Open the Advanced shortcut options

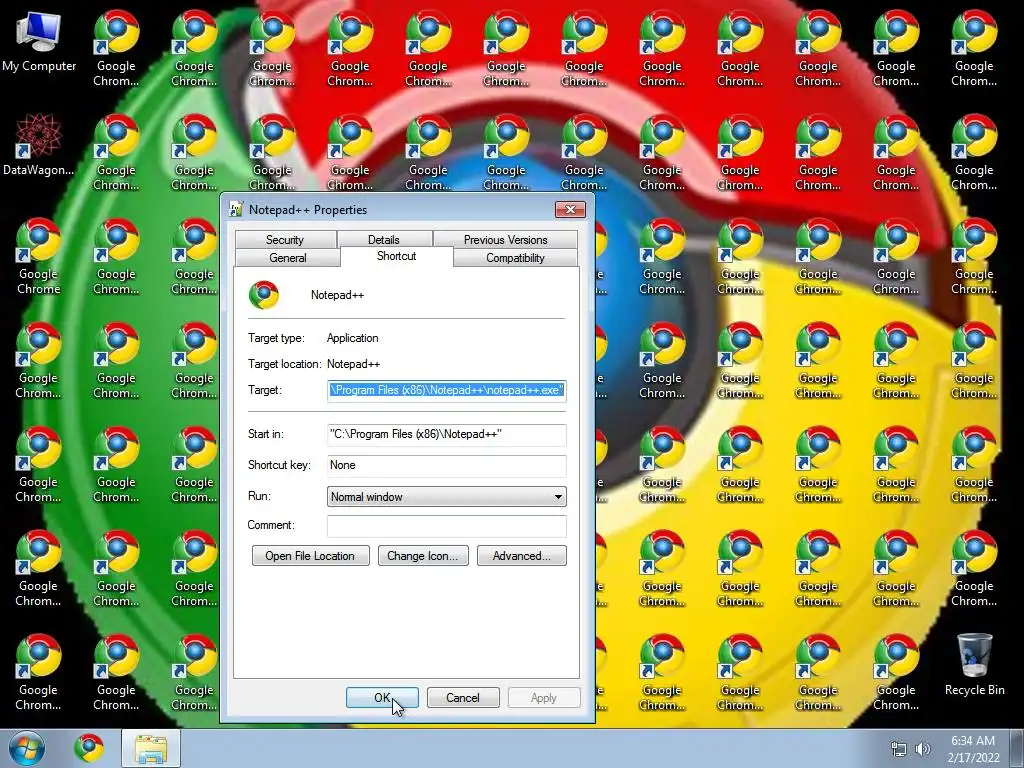point(522,556)
